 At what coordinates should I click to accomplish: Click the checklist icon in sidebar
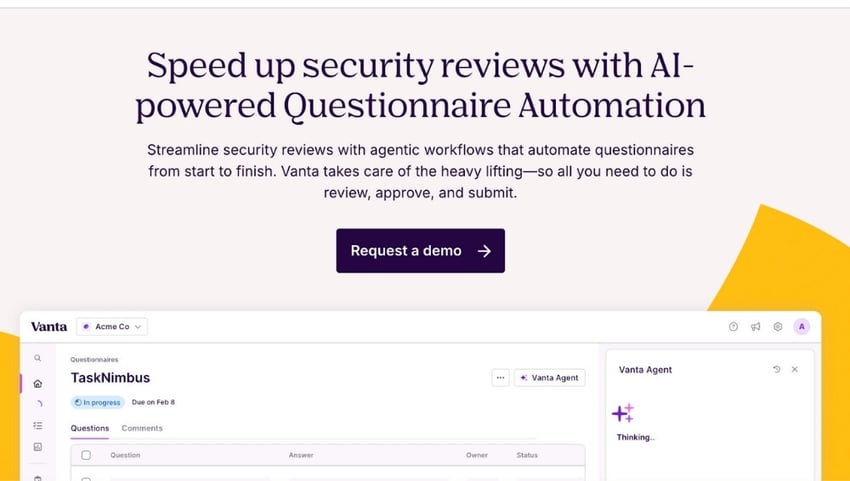37,425
